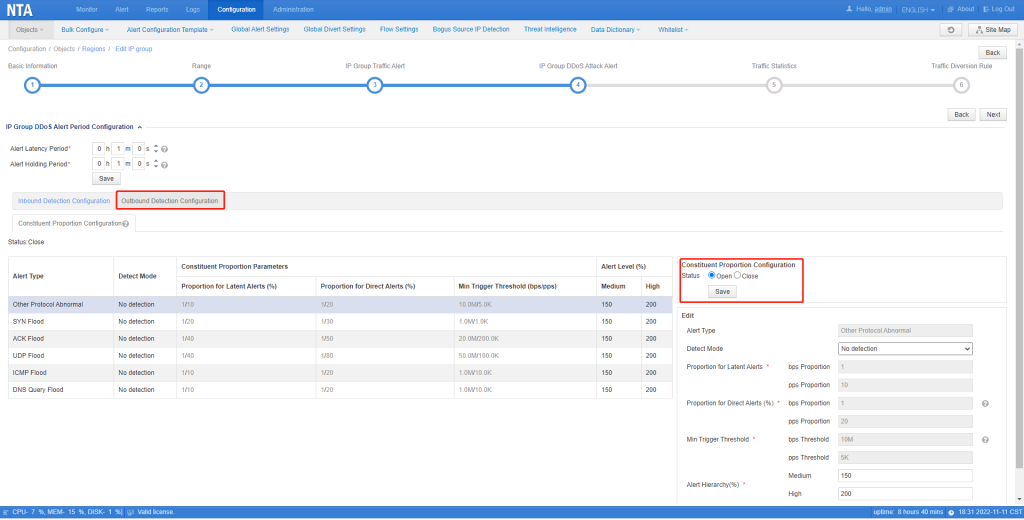Click Save under Constituent Proportion Configuration status
This screenshot has height=520, width=1024.
click(x=722, y=292)
